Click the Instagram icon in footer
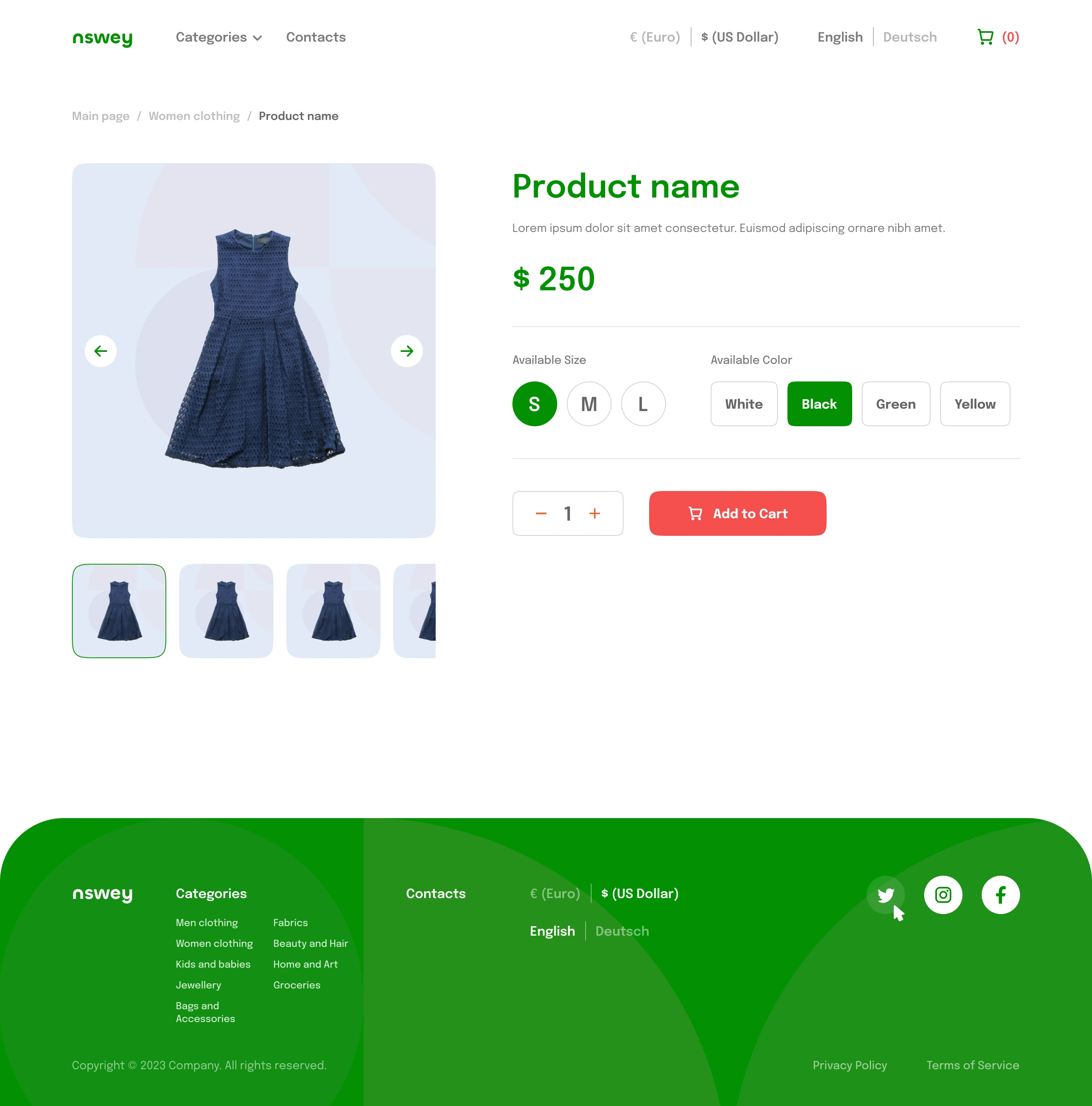 click(x=943, y=894)
